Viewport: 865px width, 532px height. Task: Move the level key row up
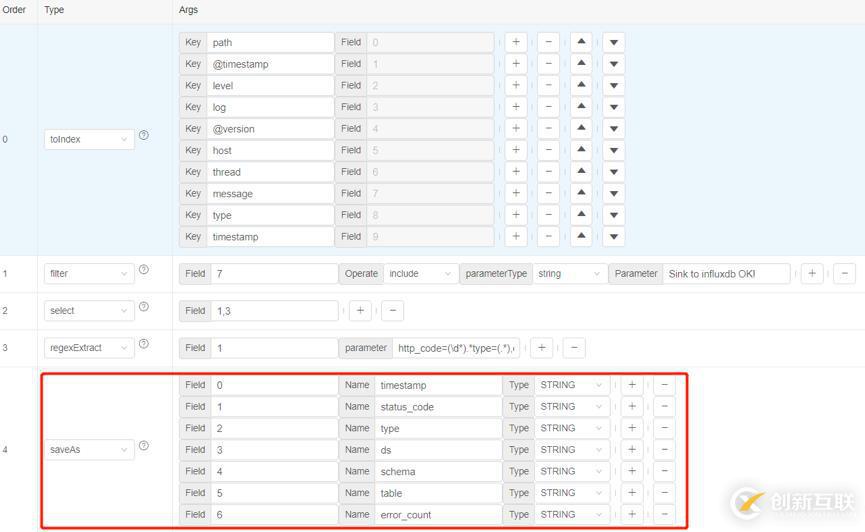point(582,85)
